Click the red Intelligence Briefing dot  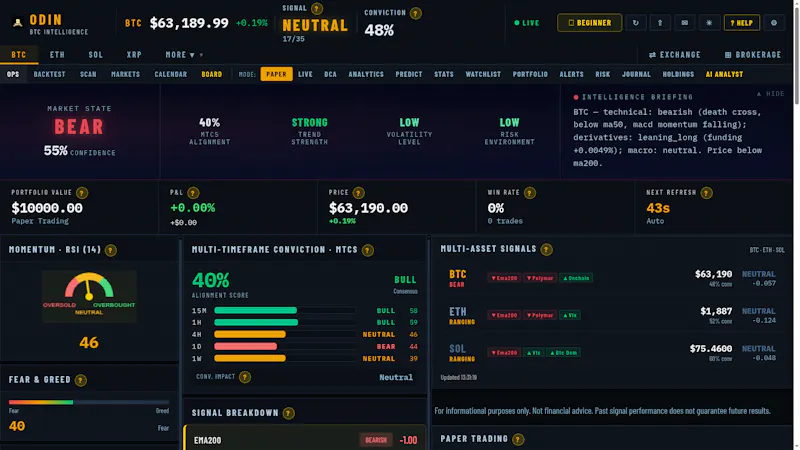576,97
